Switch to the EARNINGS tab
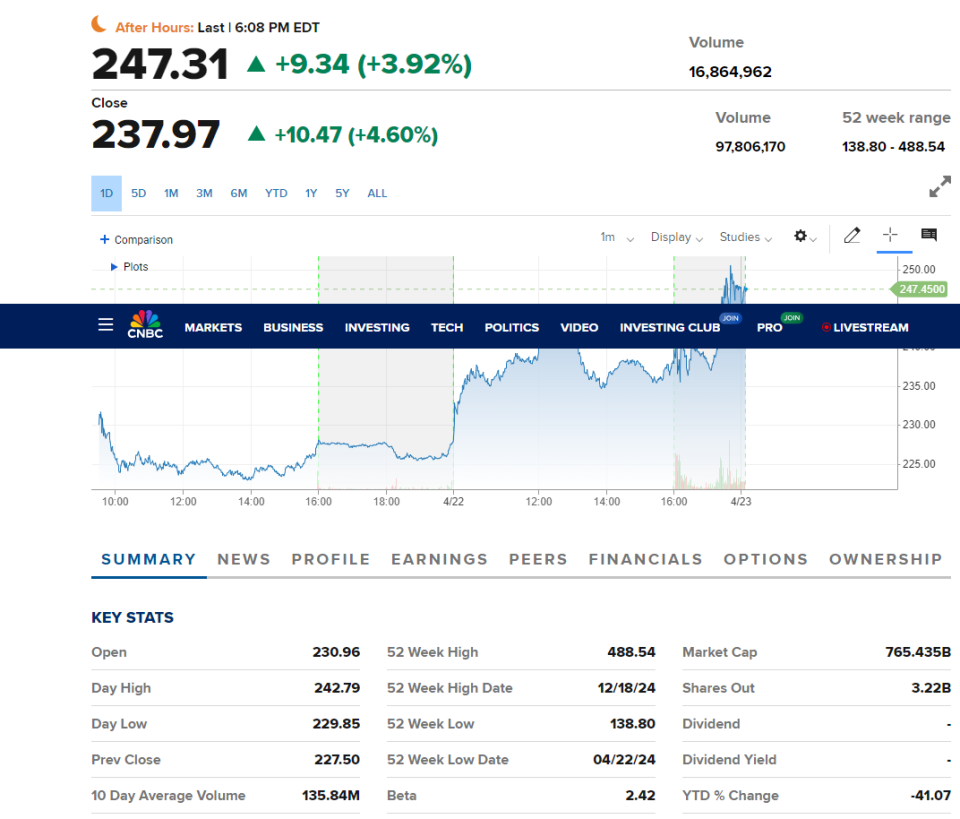Screen dimensions: 960x819 coord(439,560)
